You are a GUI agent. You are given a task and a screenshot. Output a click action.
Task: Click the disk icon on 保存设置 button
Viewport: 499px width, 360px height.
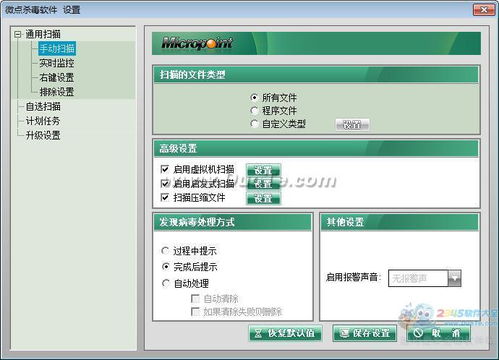pos(344,333)
